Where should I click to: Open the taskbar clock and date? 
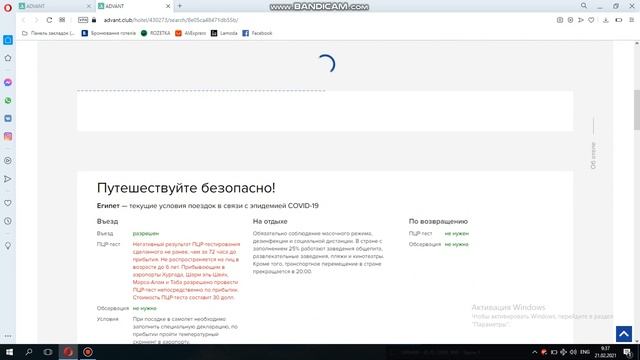pyautogui.click(x=605, y=352)
